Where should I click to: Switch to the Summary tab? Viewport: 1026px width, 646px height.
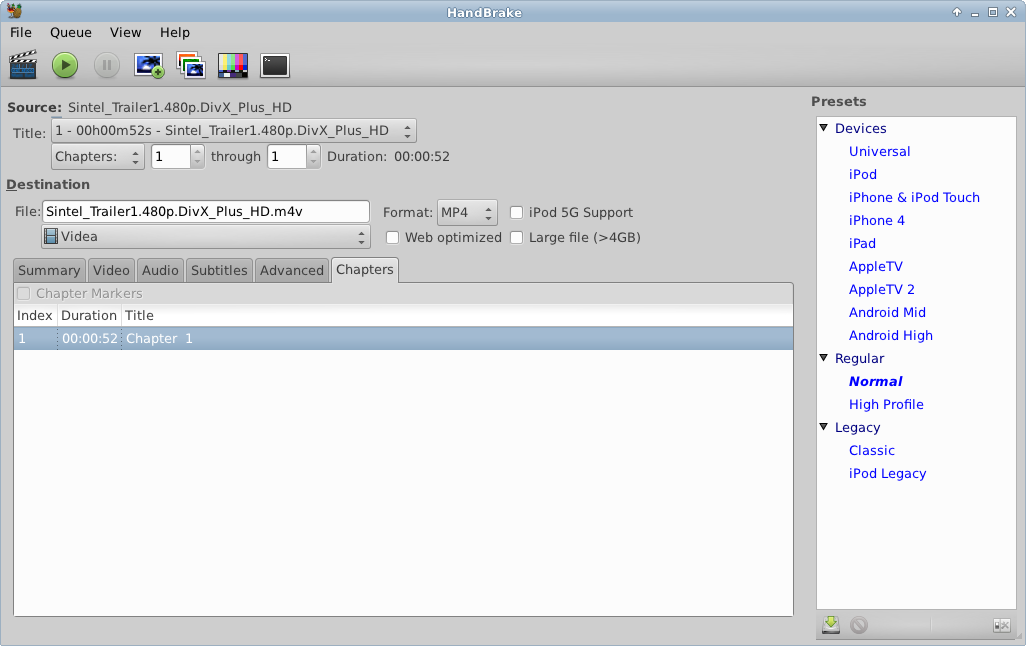[49, 270]
